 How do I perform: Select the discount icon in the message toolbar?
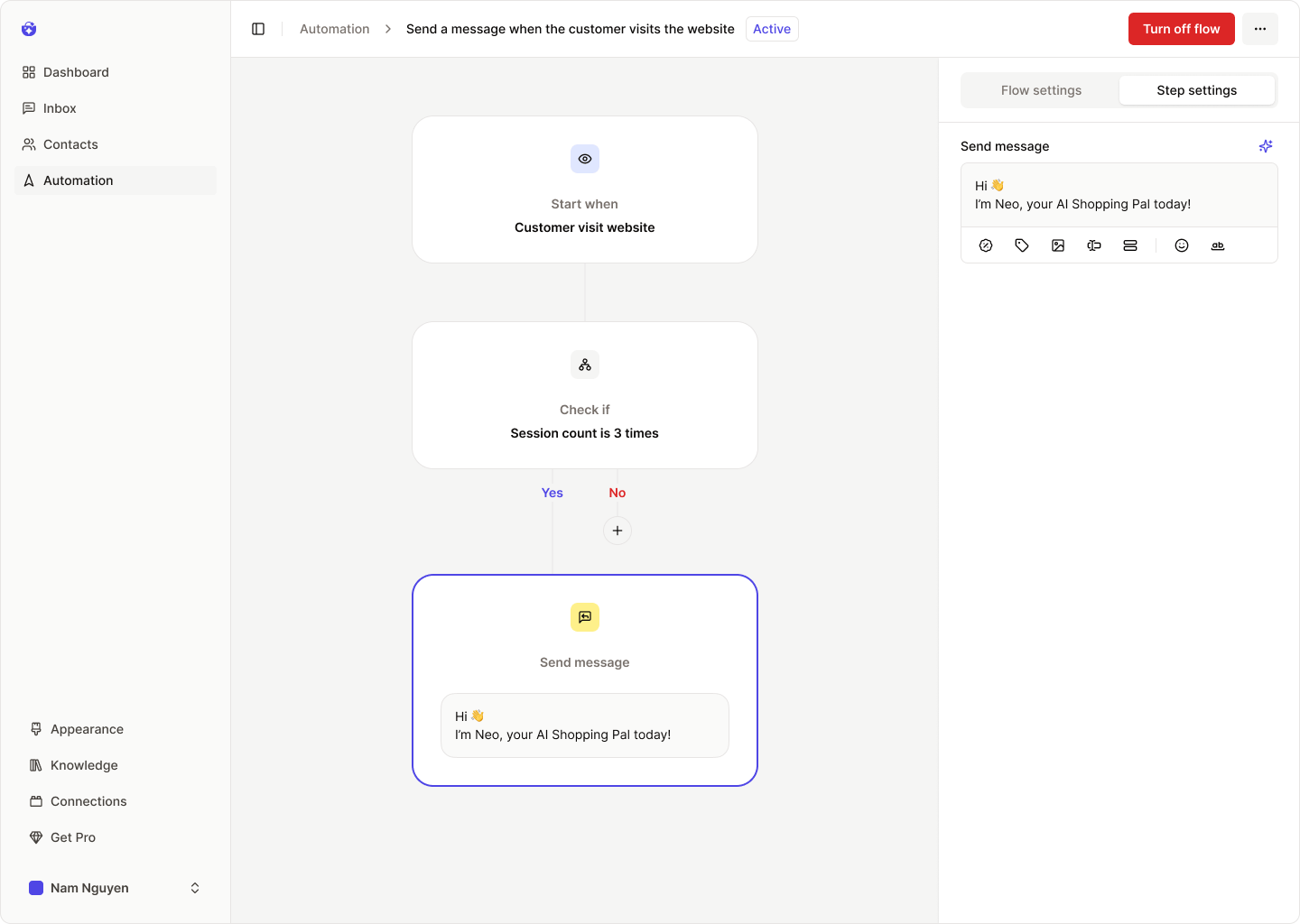986,245
